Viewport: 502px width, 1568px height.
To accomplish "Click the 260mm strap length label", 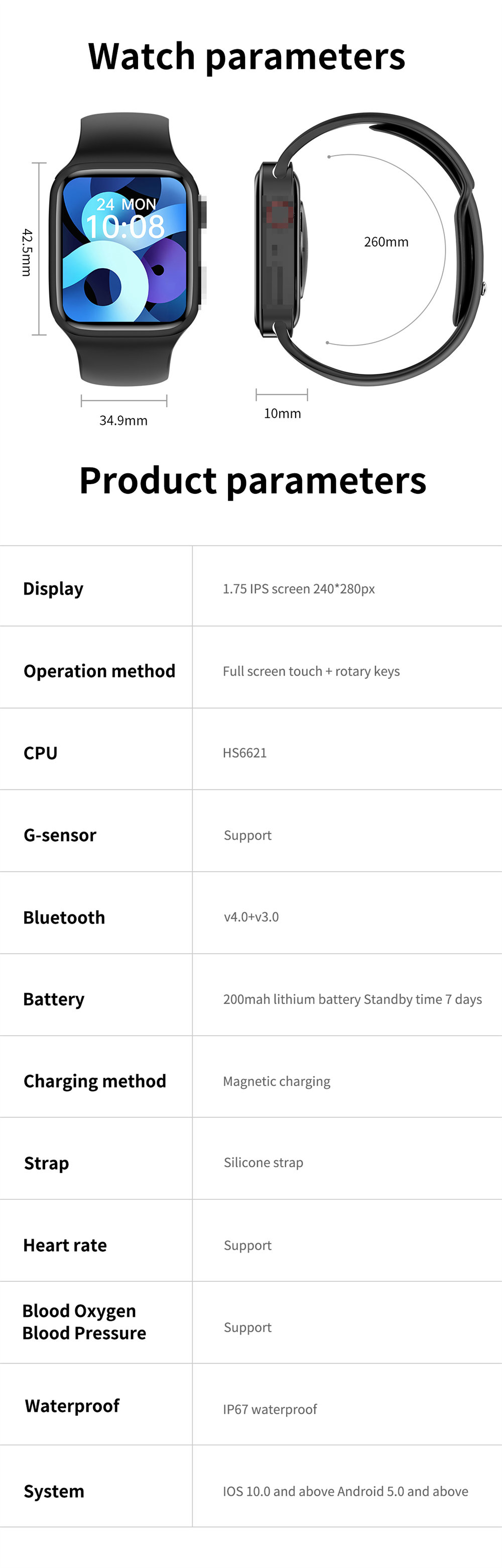I will 387,242.
